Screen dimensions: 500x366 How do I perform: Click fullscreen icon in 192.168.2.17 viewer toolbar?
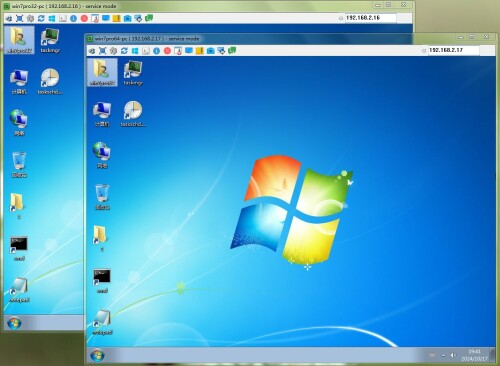[x=103, y=51]
